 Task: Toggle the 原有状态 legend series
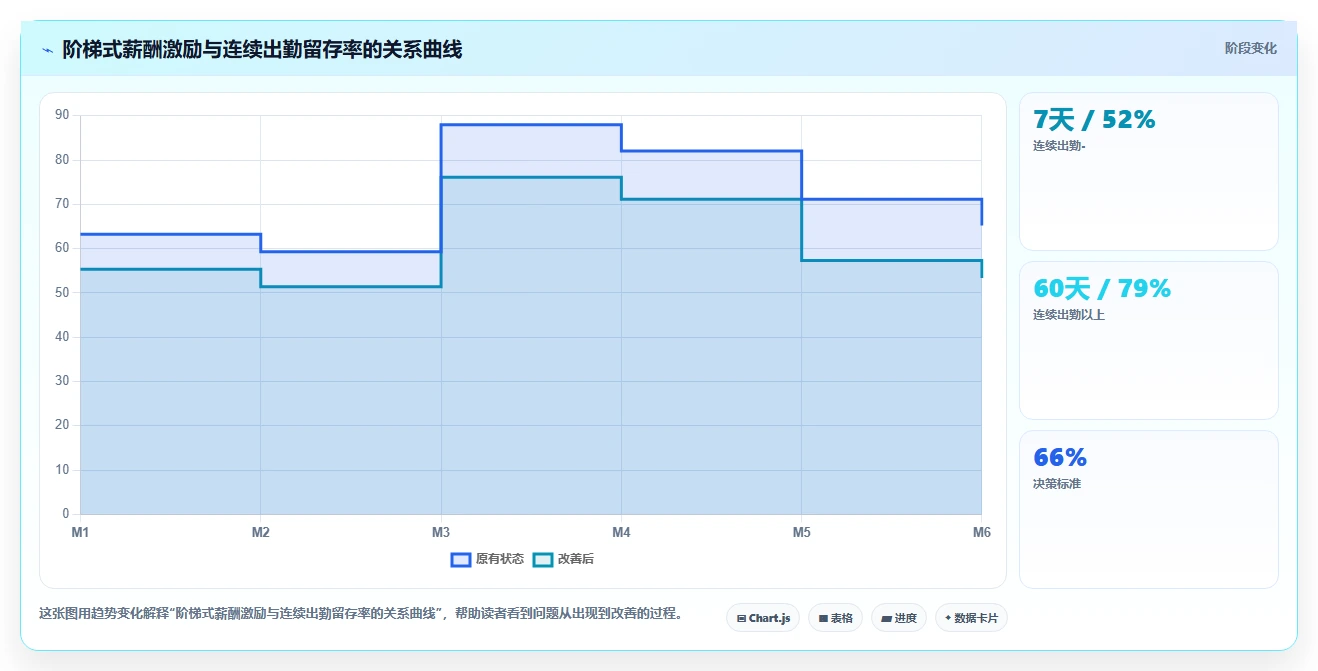pyautogui.click(x=487, y=559)
